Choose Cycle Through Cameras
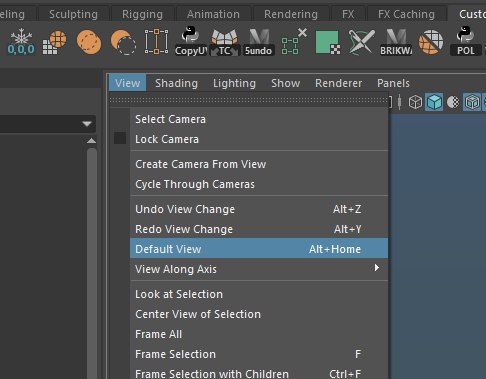This screenshot has height=379, width=486. tap(259, 184)
